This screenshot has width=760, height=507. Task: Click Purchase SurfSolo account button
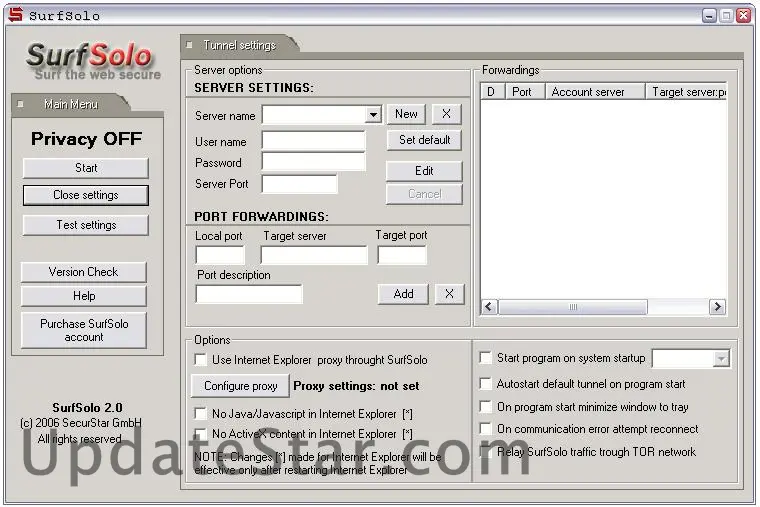point(83,331)
